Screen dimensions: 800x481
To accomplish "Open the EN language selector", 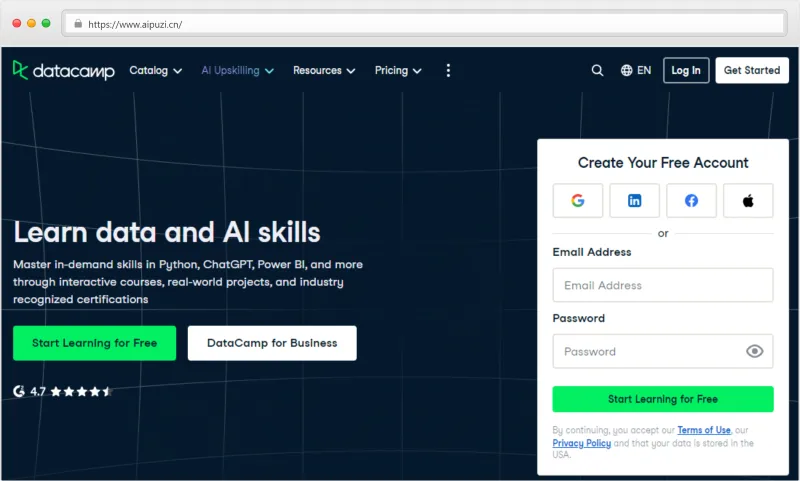I will [636, 70].
